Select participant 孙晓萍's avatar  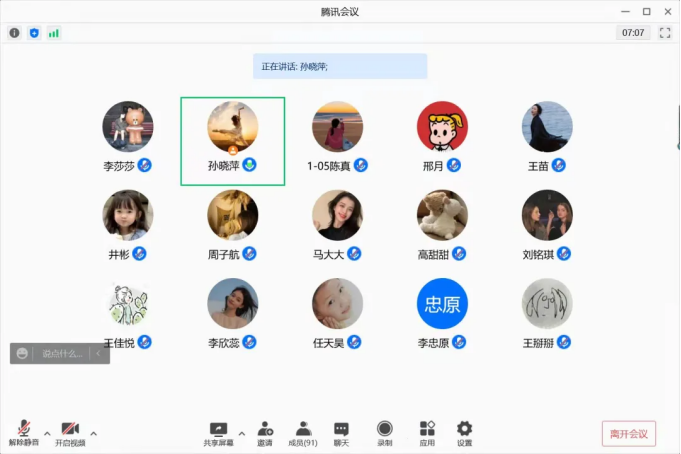(x=232, y=128)
